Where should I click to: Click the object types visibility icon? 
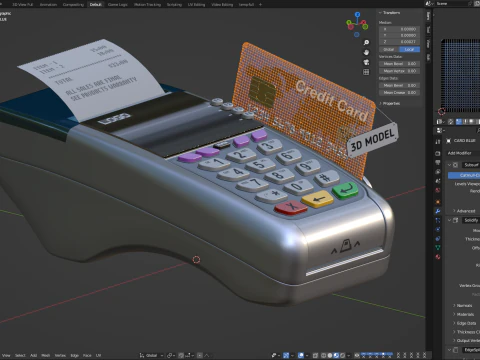point(274,355)
